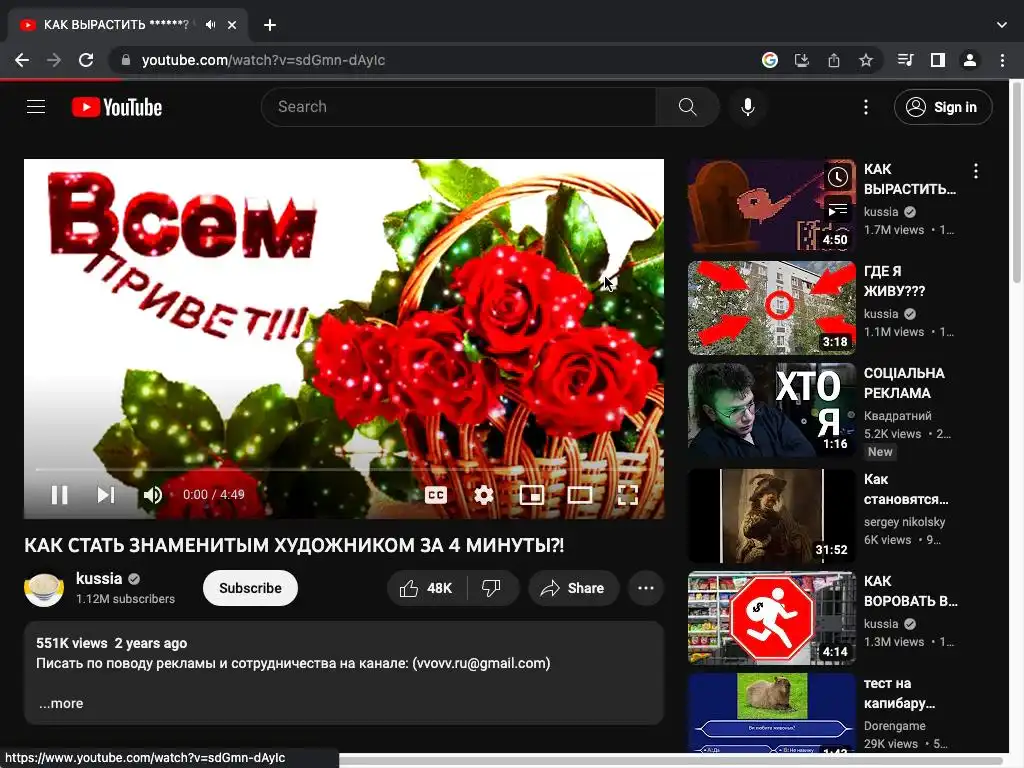Screen dimensions: 1024x768
Task: Open media controls in toolbar
Action: 905,60
